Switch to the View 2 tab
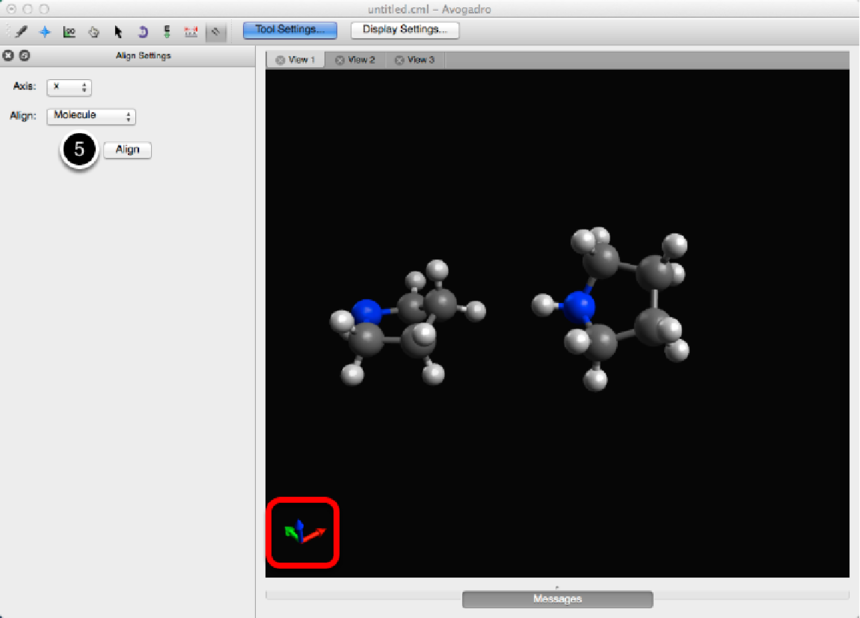 point(356,60)
